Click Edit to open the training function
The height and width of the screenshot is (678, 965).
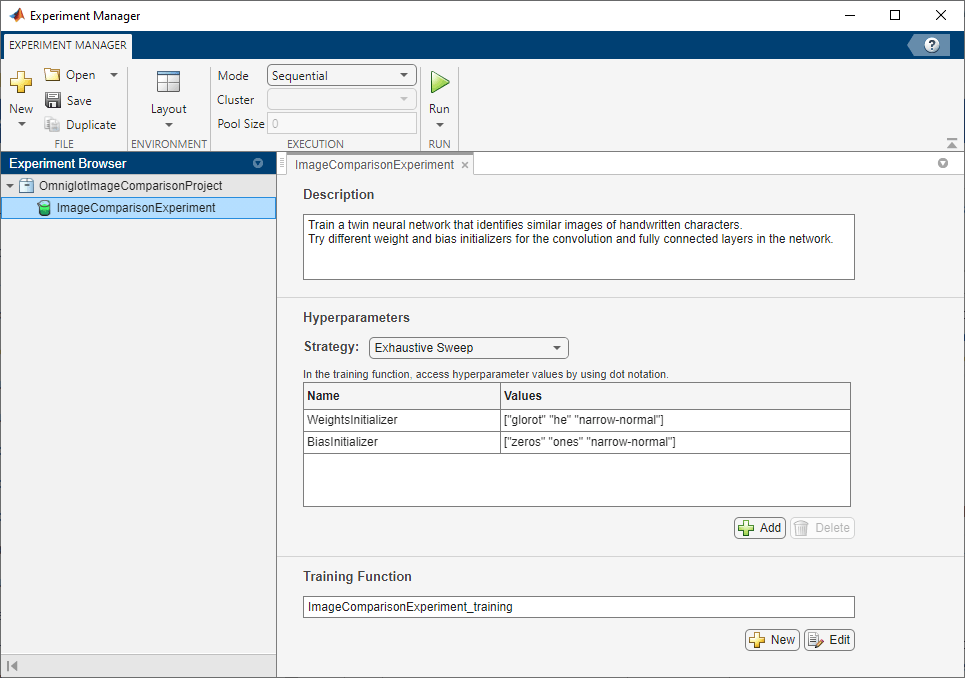829,640
